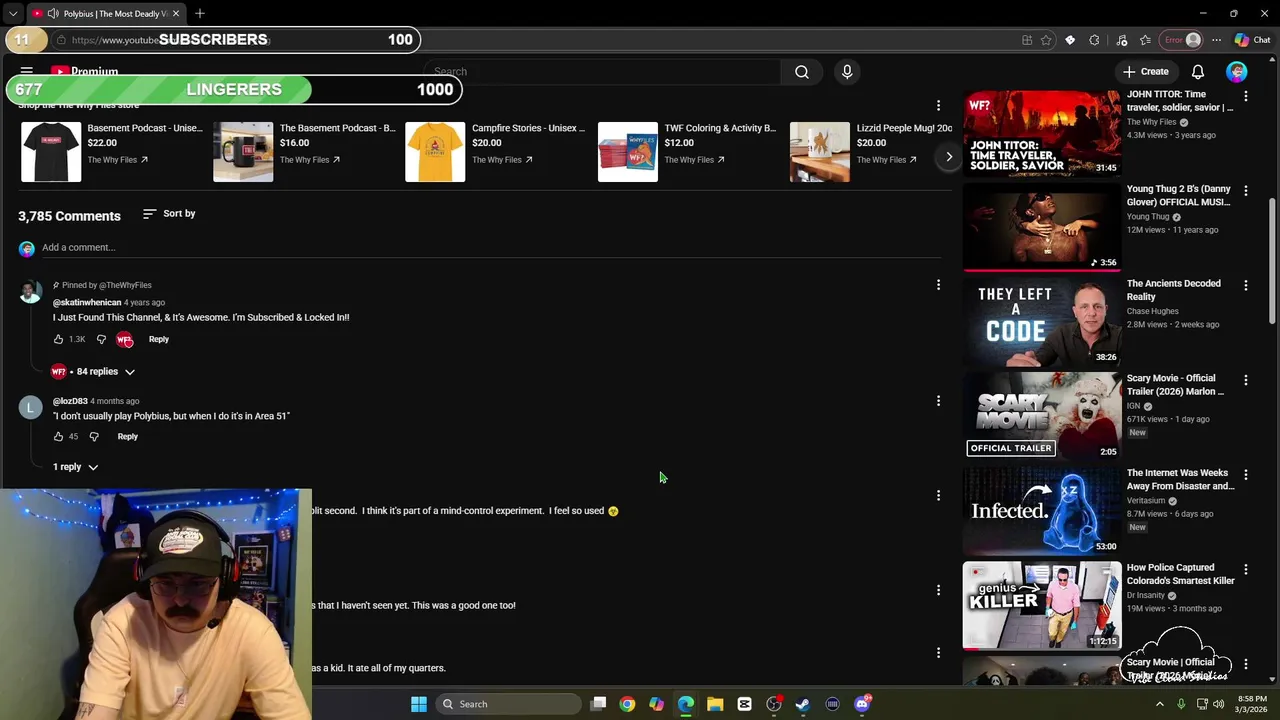This screenshot has height=720, width=1280.
Task: Open browser split screen icon in address bar
Action: click(1027, 40)
